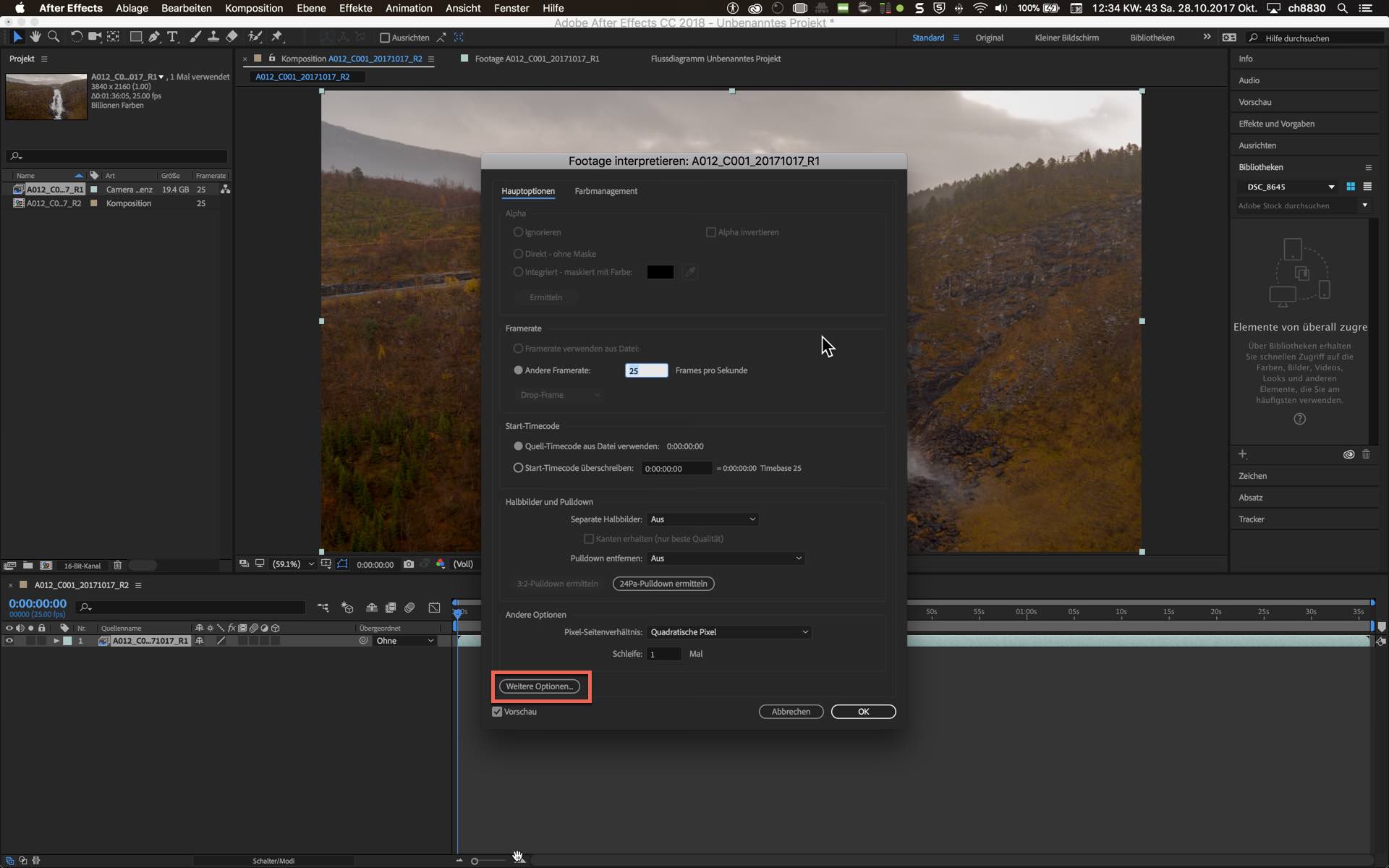Select Ignorieren alpha radio option
This screenshot has height=868, width=1389.
coord(518,232)
